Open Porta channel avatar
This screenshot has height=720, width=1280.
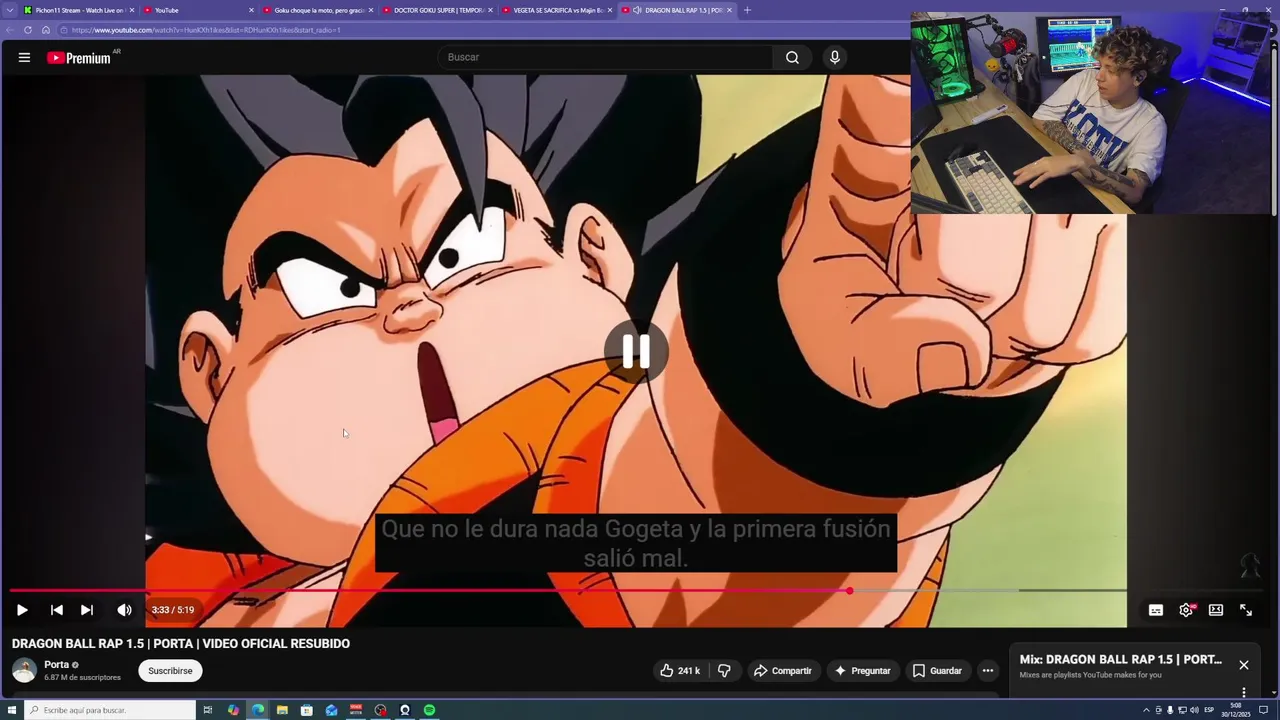click(24, 671)
